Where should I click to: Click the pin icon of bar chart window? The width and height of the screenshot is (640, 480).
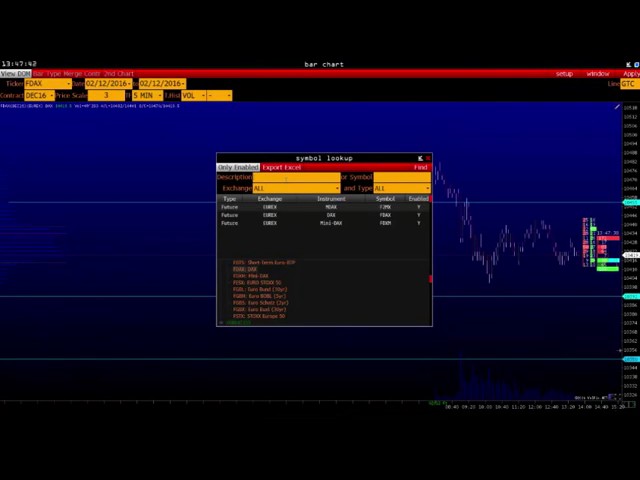click(x=629, y=64)
